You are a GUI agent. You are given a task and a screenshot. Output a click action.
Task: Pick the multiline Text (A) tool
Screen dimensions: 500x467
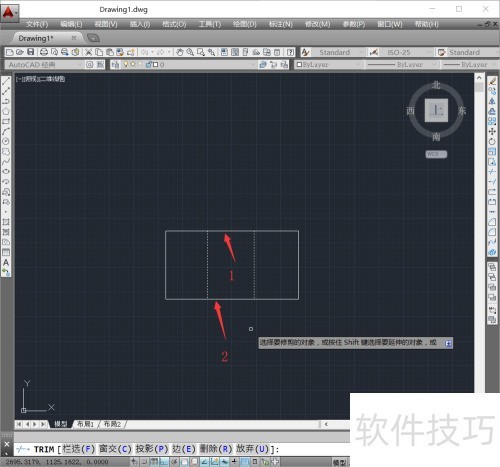(x=6, y=263)
